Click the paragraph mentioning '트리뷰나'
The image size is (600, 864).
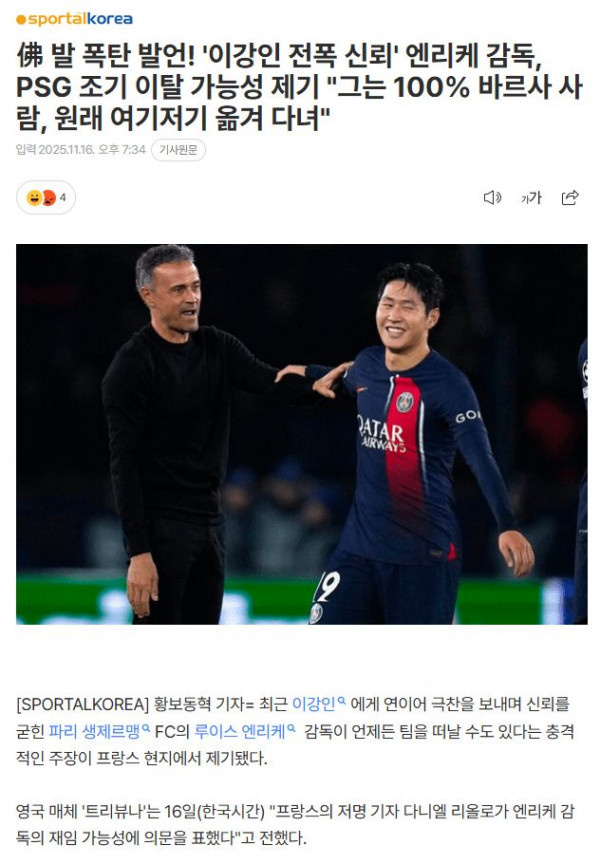coord(295,825)
